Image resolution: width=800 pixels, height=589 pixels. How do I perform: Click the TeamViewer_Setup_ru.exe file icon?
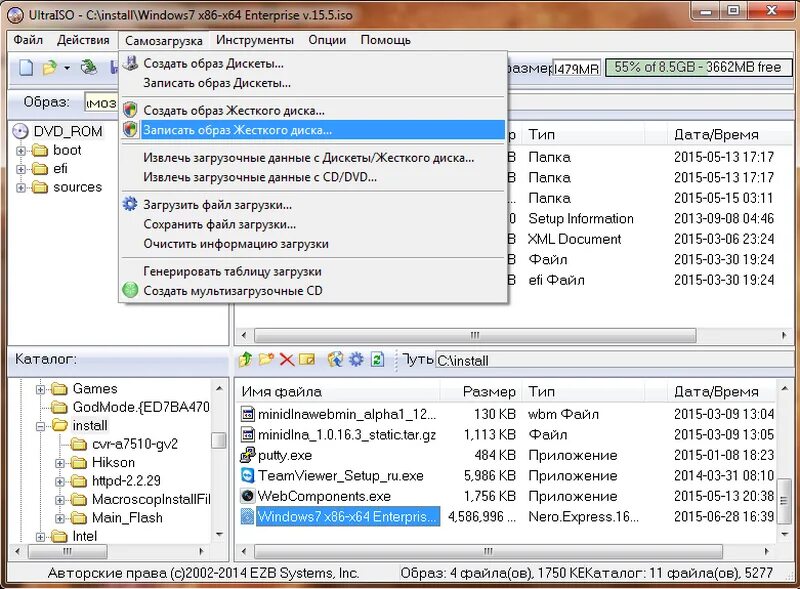point(247,475)
